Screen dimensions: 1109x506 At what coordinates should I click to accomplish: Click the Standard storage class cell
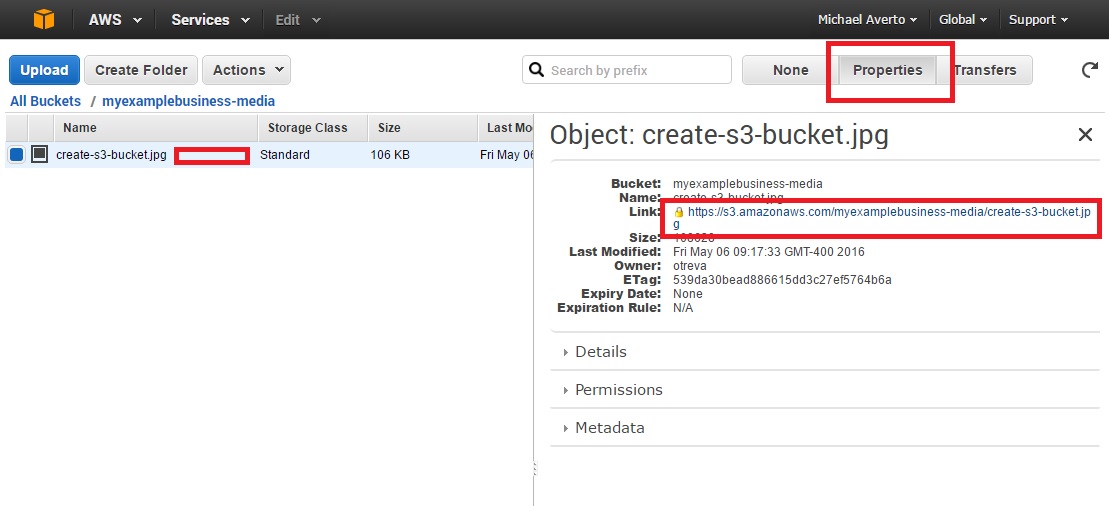click(x=284, y=155)
